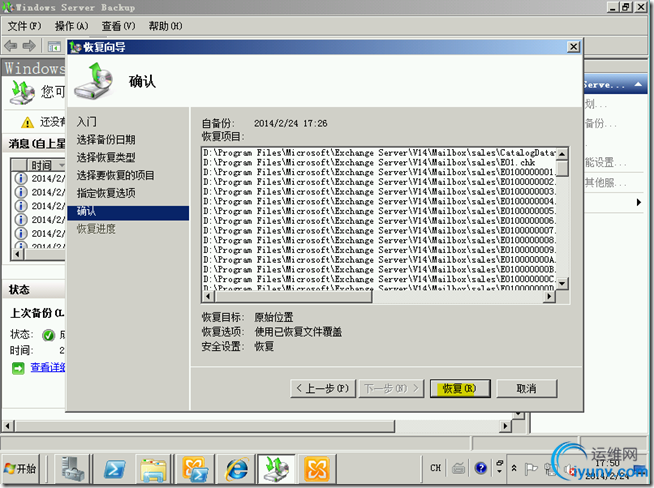The width and height of the screenshot is (654, 488).
Task: Click the backup date 2014/2/24 17:26
Action: pos(291,123)
